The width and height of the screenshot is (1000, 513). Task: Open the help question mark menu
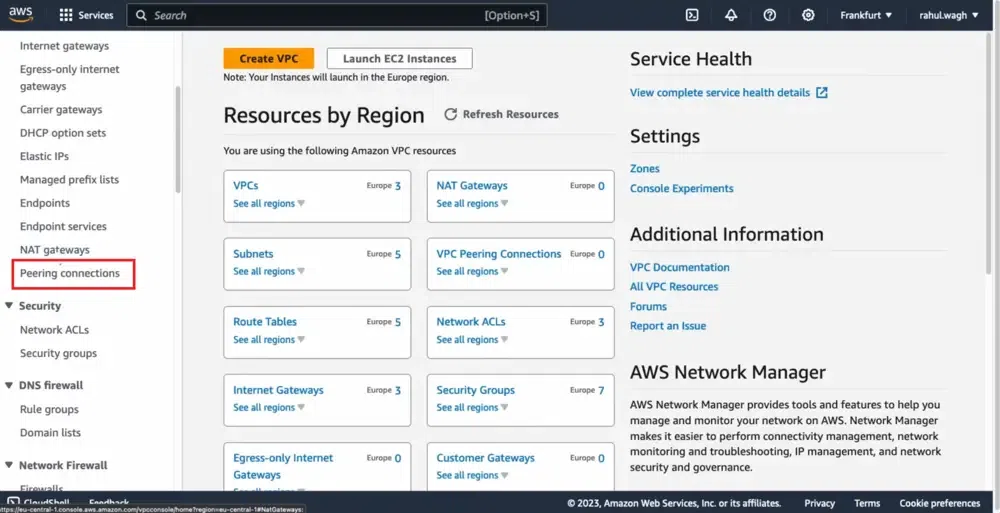770,15
